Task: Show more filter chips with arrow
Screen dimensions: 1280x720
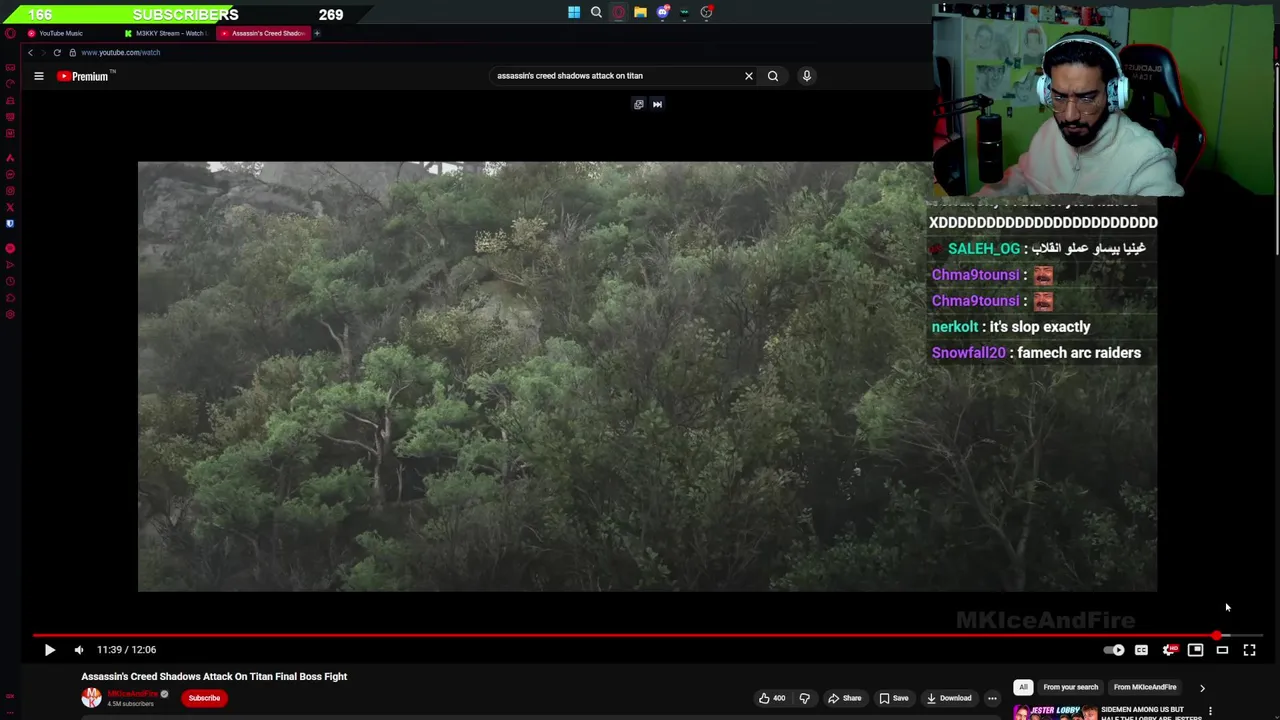Action: coord(1202,688)
